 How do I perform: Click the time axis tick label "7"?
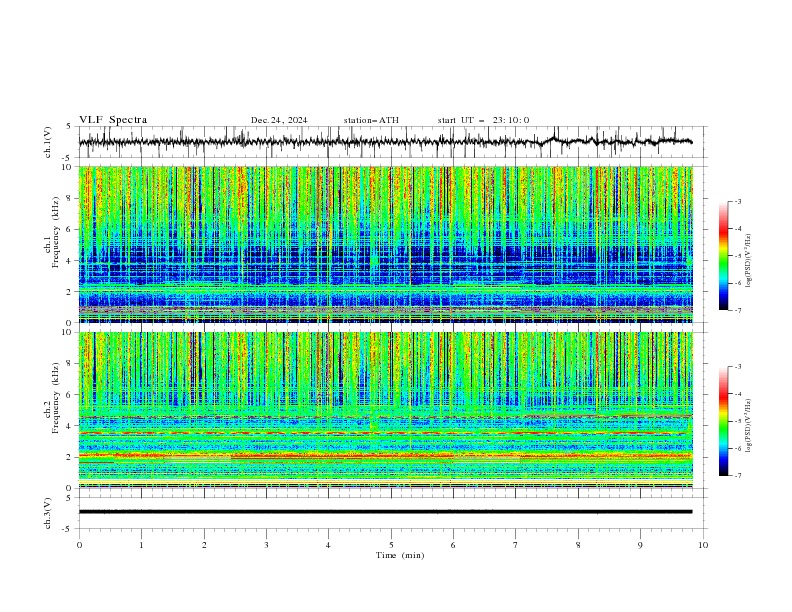(x=516, y=545)
